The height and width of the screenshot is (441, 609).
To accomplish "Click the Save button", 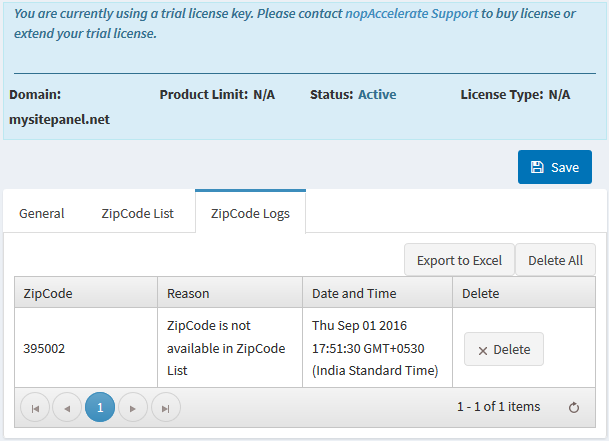I will [x=555, y=167].
